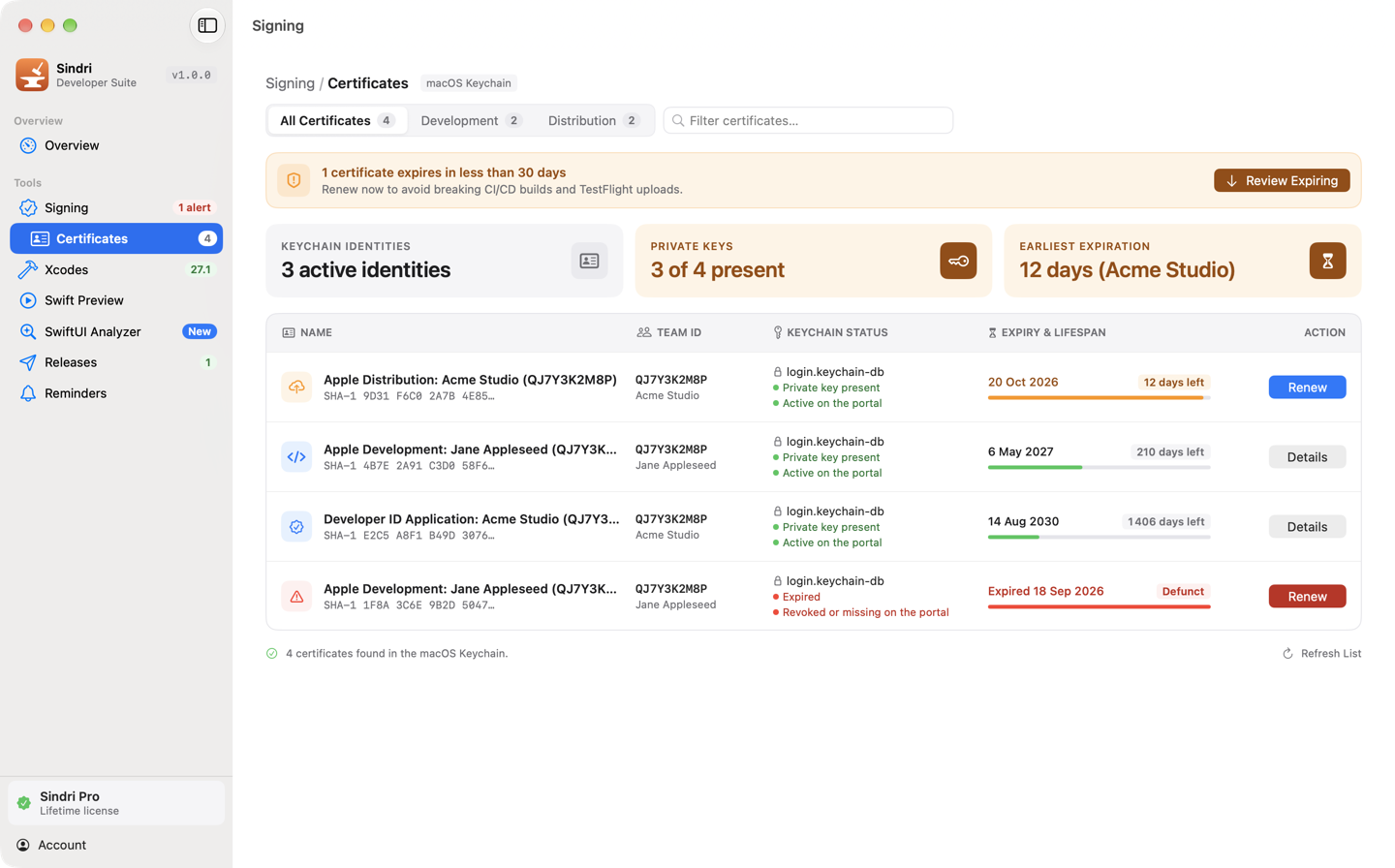The image size is (1395, 868).
Task: Click the Xcodes hammer icon in sidebar
Action: [x=28, y=269]
